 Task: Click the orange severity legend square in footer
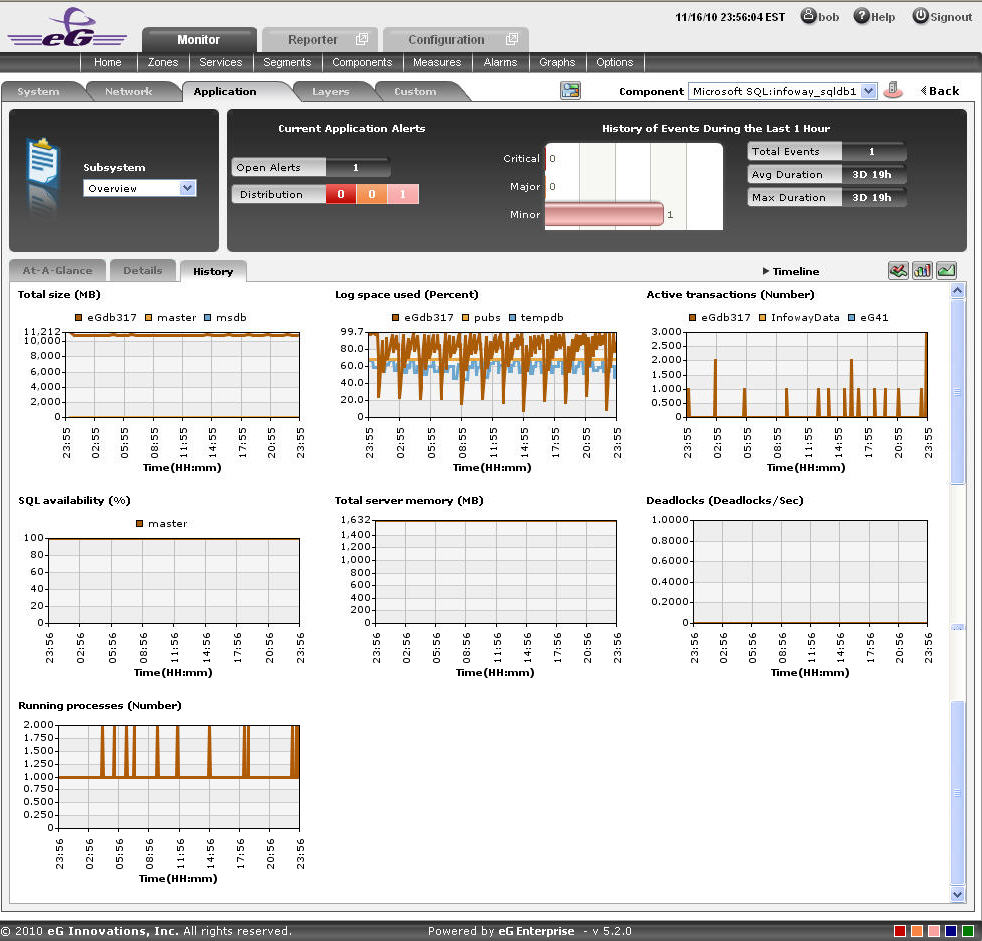click(917, 931)
